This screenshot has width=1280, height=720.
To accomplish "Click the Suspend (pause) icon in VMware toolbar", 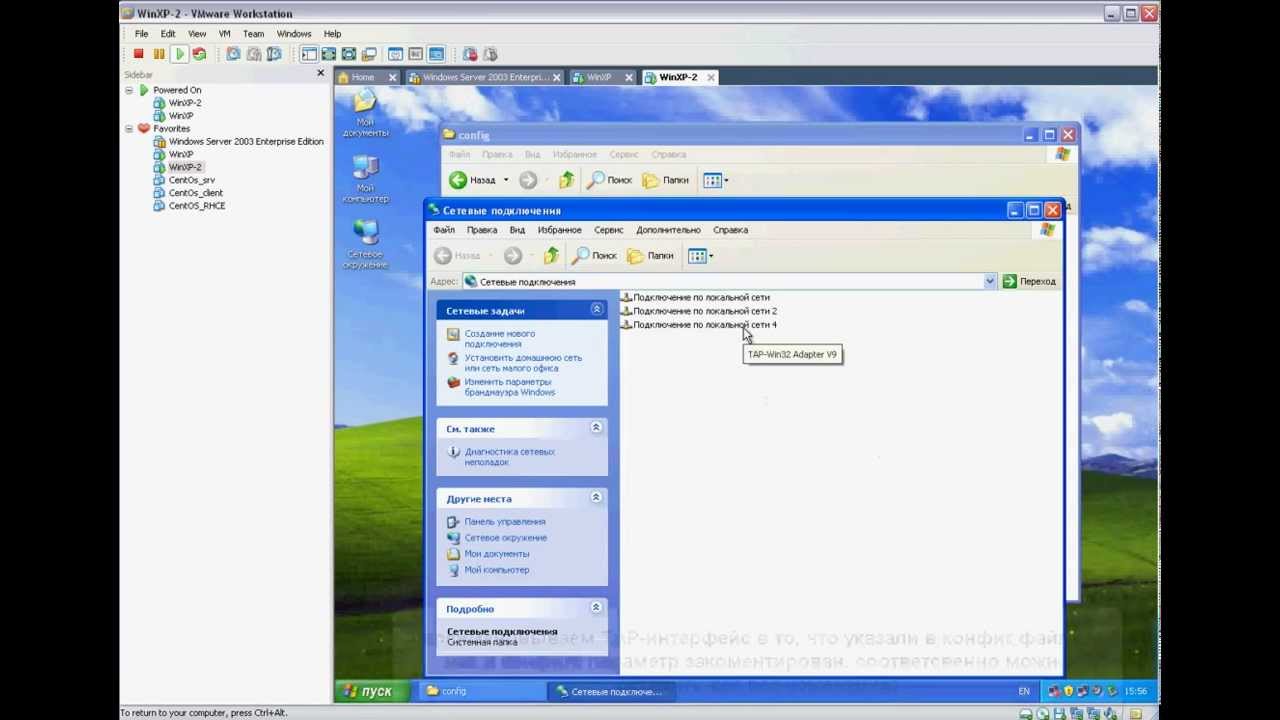I will [159, 54].
